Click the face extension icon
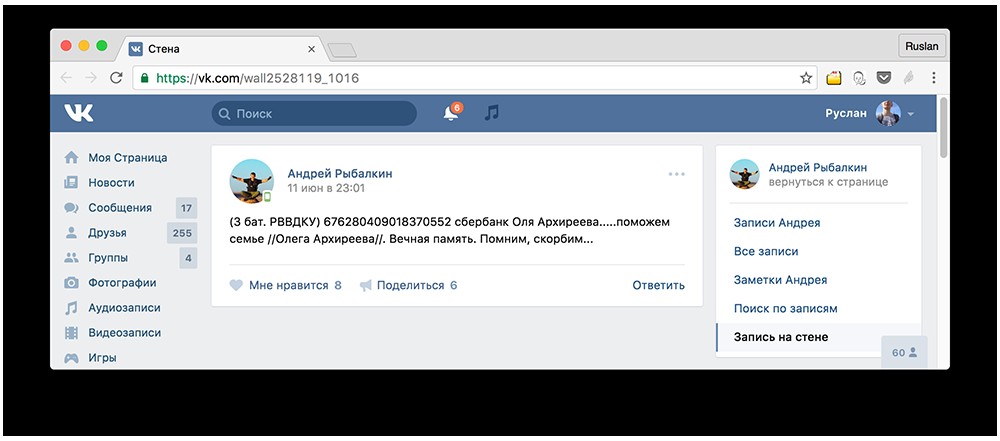The width and height of the screenshot is (1000, 441). pos(859,78)
